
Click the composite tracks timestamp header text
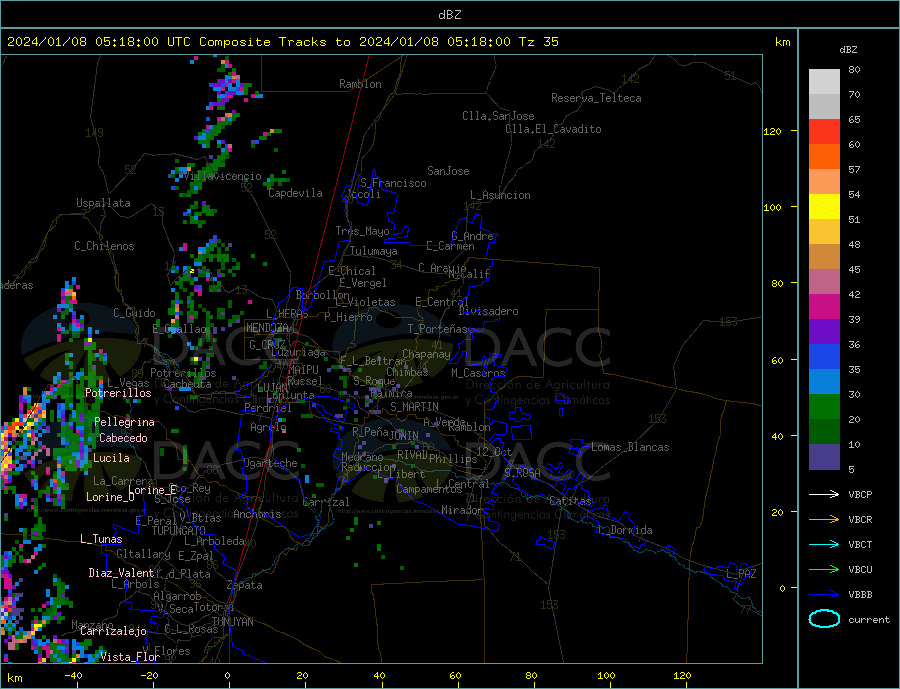[282, 42]
